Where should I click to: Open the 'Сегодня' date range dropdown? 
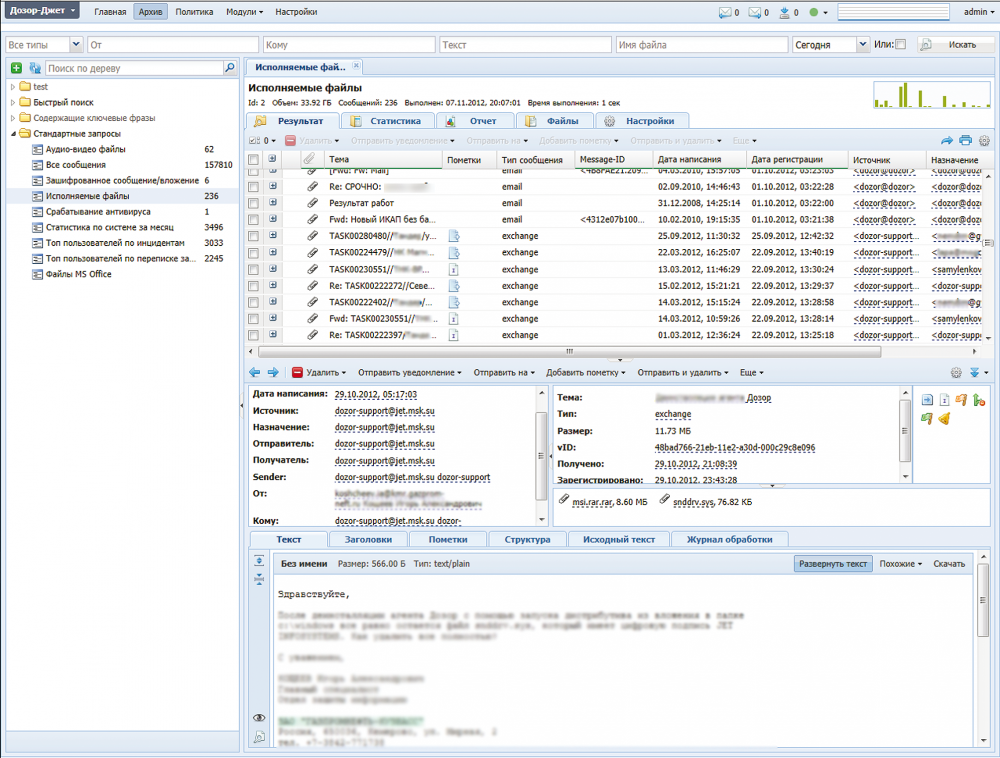click(862, 45)
